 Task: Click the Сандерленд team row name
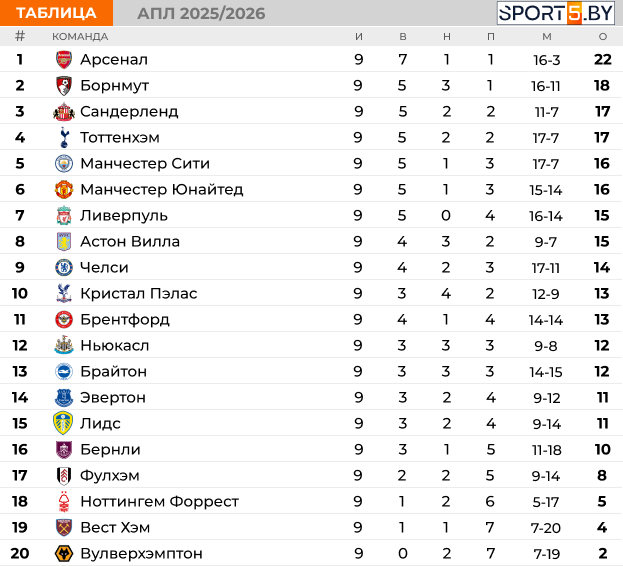tap(129, 112)
